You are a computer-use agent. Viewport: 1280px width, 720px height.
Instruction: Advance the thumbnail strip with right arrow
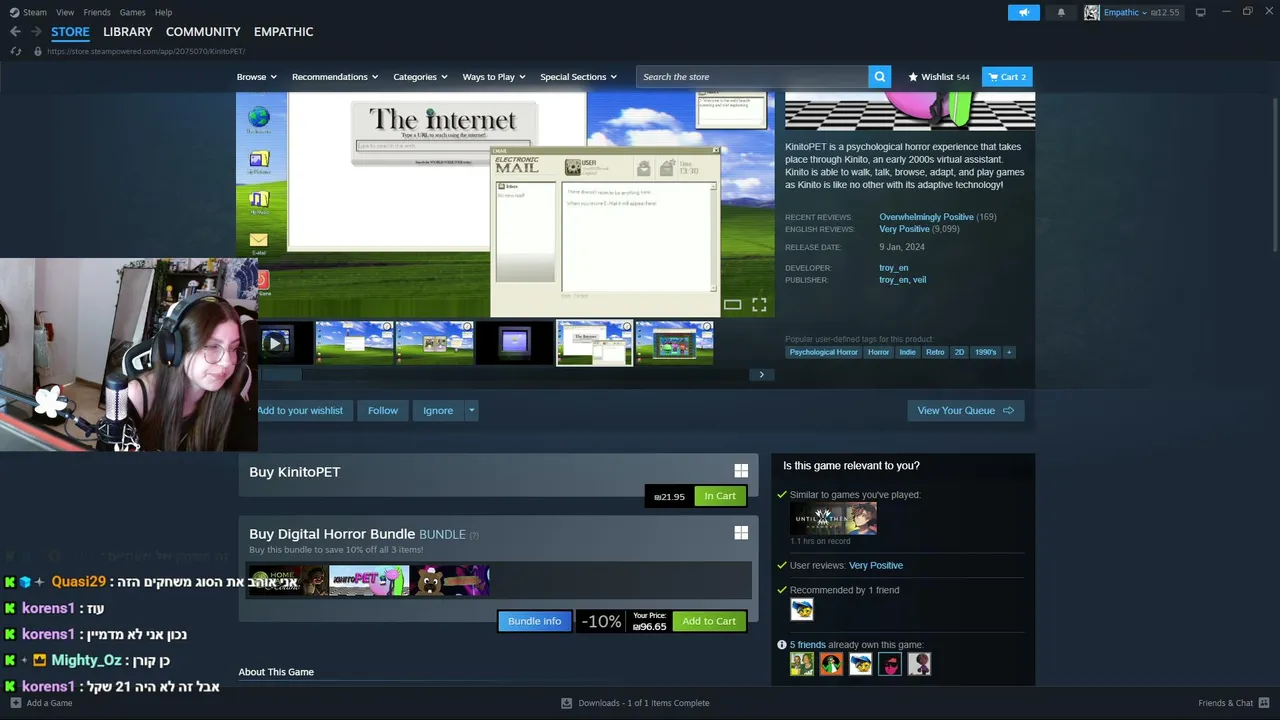coord(761,375)
